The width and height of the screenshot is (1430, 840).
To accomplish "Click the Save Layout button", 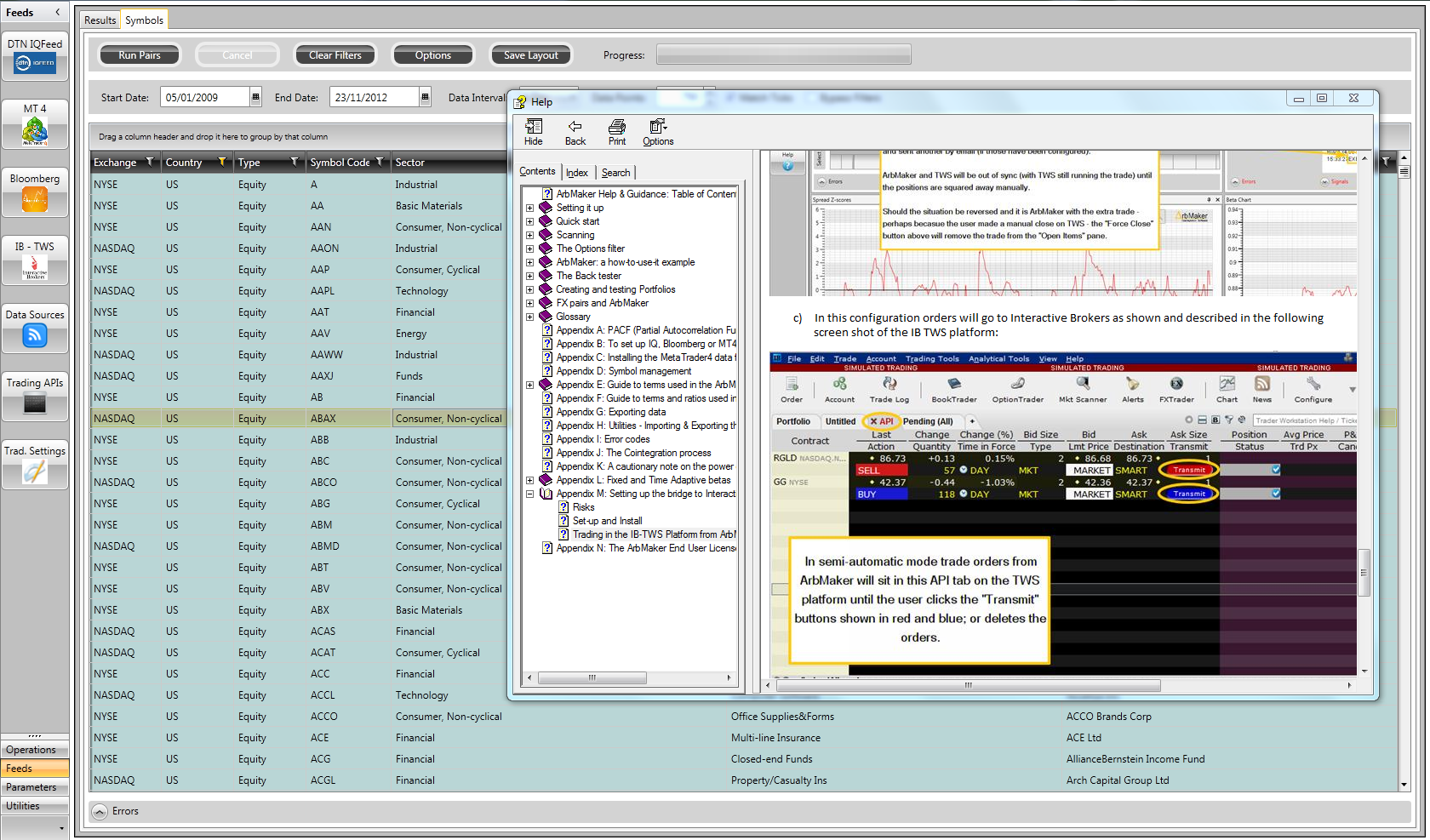I will coord(531,55).
